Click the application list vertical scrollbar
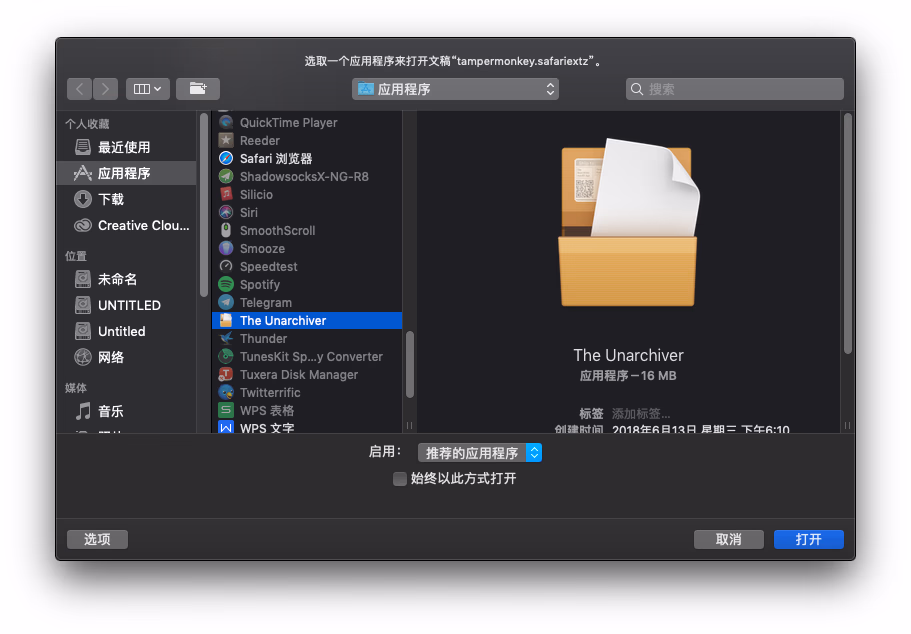The height and width of the screenshot is (634, 911). (x=409, y=364)
